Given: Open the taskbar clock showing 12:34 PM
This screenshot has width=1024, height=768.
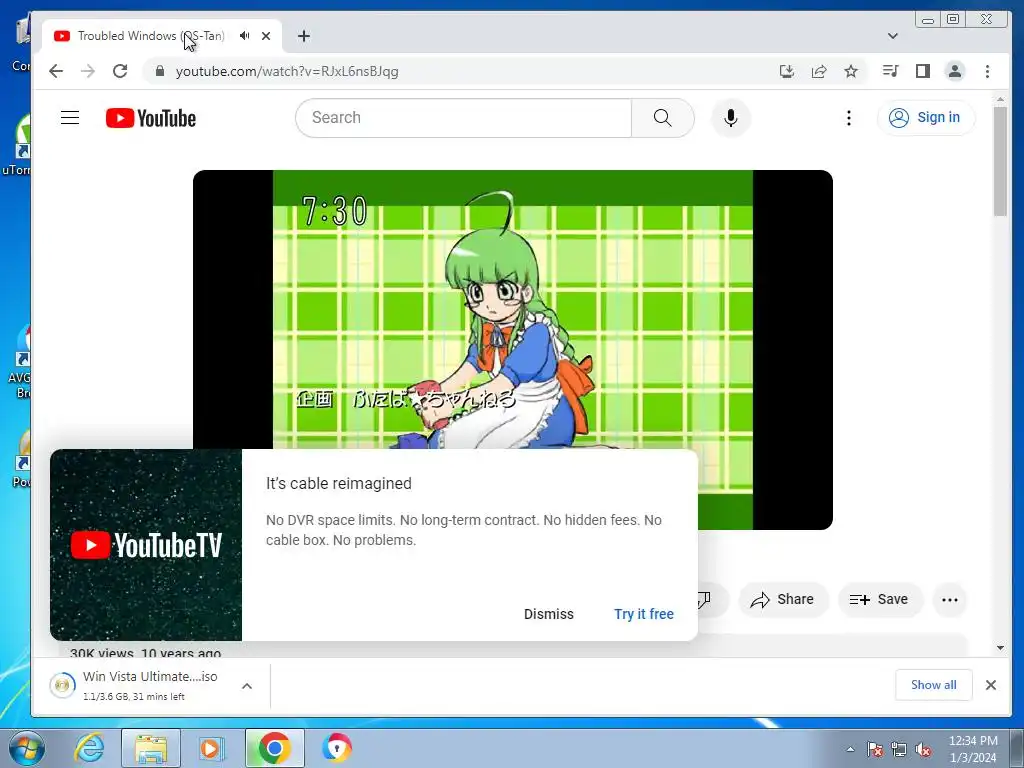Looking at the screenshot, I should (x=973, y=749).
